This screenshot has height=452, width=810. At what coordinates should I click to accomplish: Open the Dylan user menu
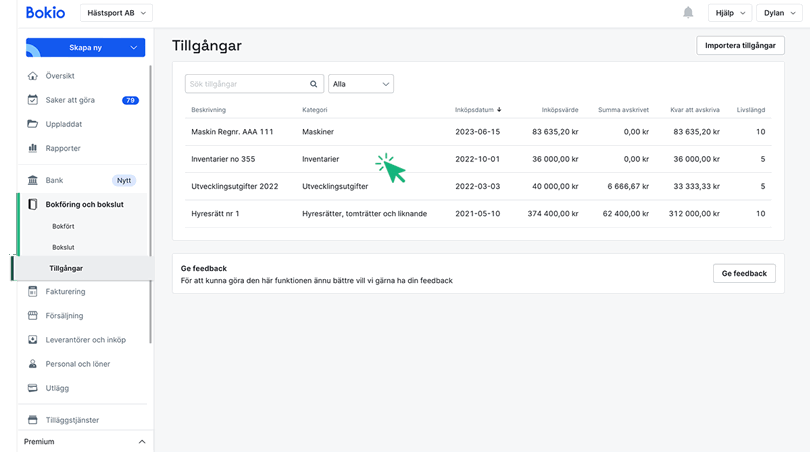pos(779,13)
